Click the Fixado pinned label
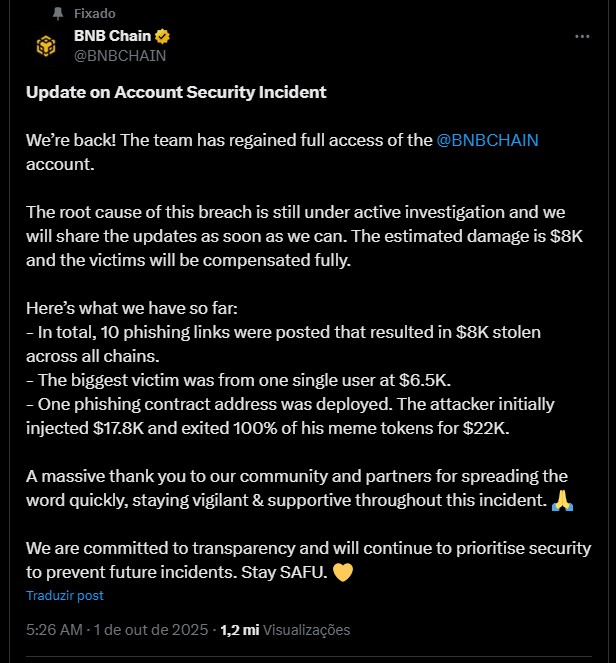616x663 pixels. point(95,14)
